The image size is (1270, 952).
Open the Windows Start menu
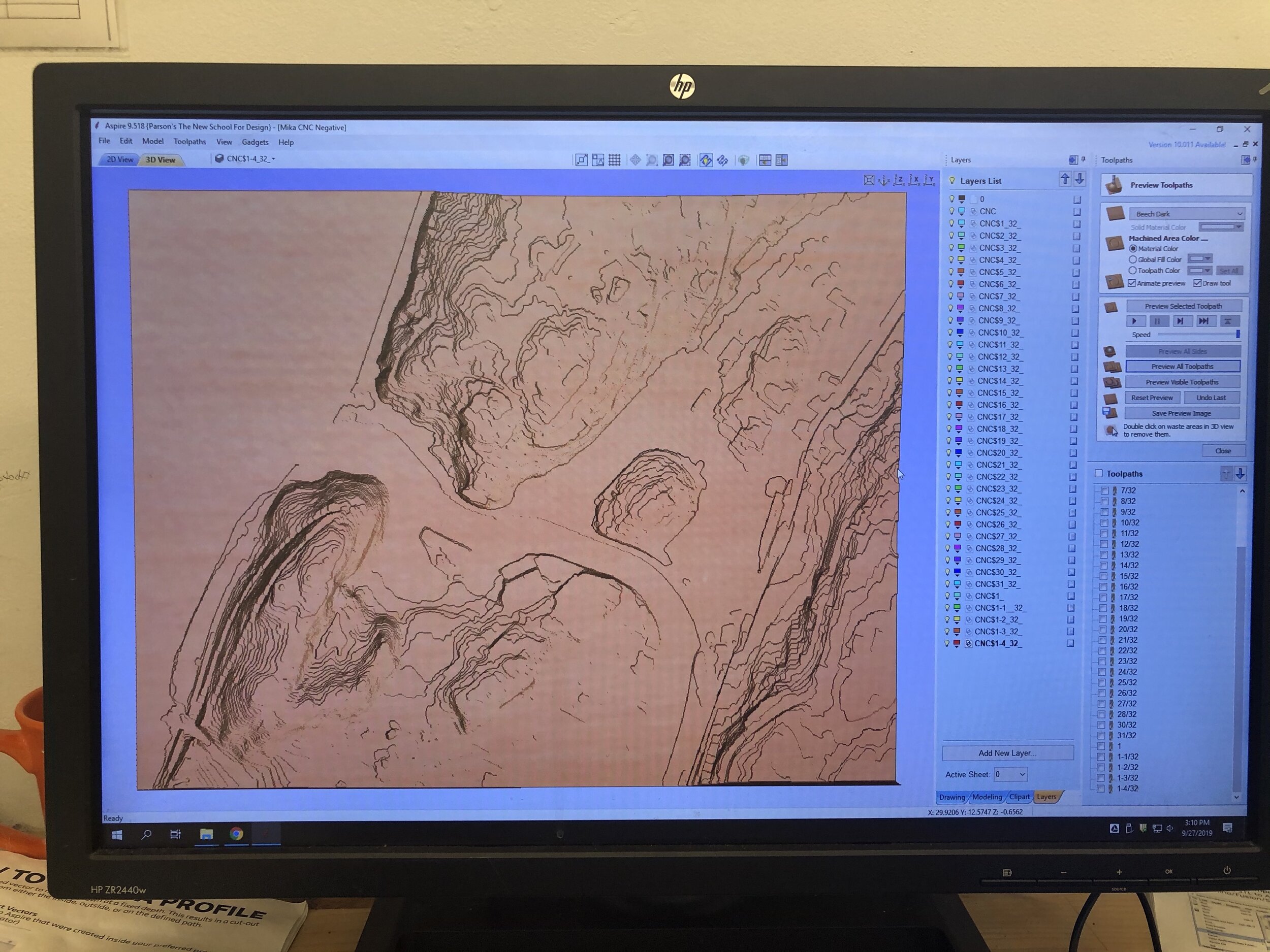[117, 835]
